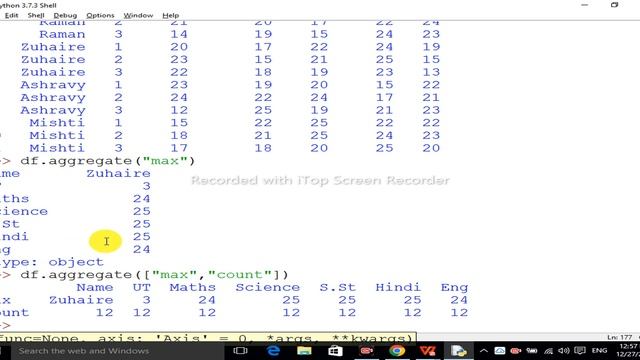Screen dimensions: 640x360
Task: Open the Options menu
Action: coord(100,15)
